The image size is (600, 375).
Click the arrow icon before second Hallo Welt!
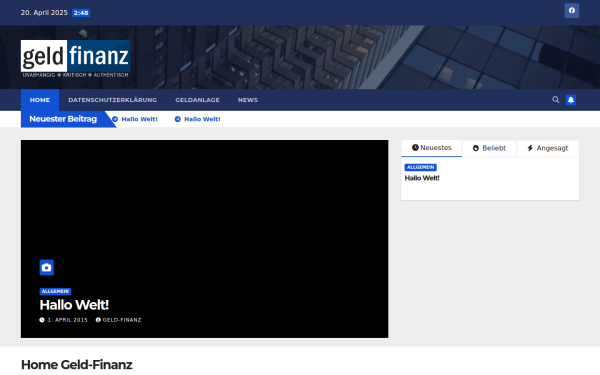(x=178, y=119)
